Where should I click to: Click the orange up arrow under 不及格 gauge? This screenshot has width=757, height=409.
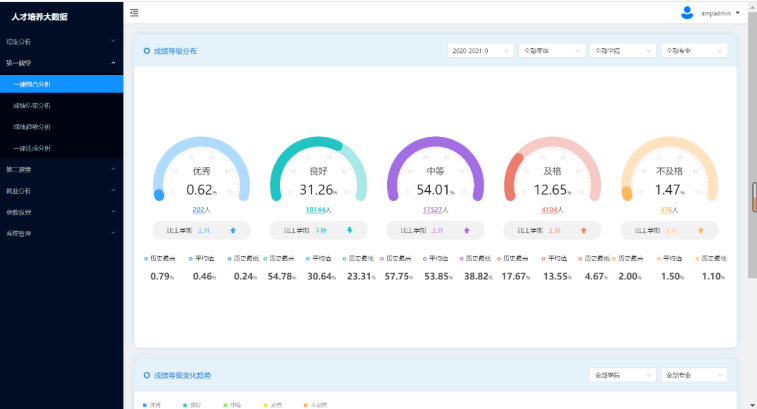(x=701, y=230)
